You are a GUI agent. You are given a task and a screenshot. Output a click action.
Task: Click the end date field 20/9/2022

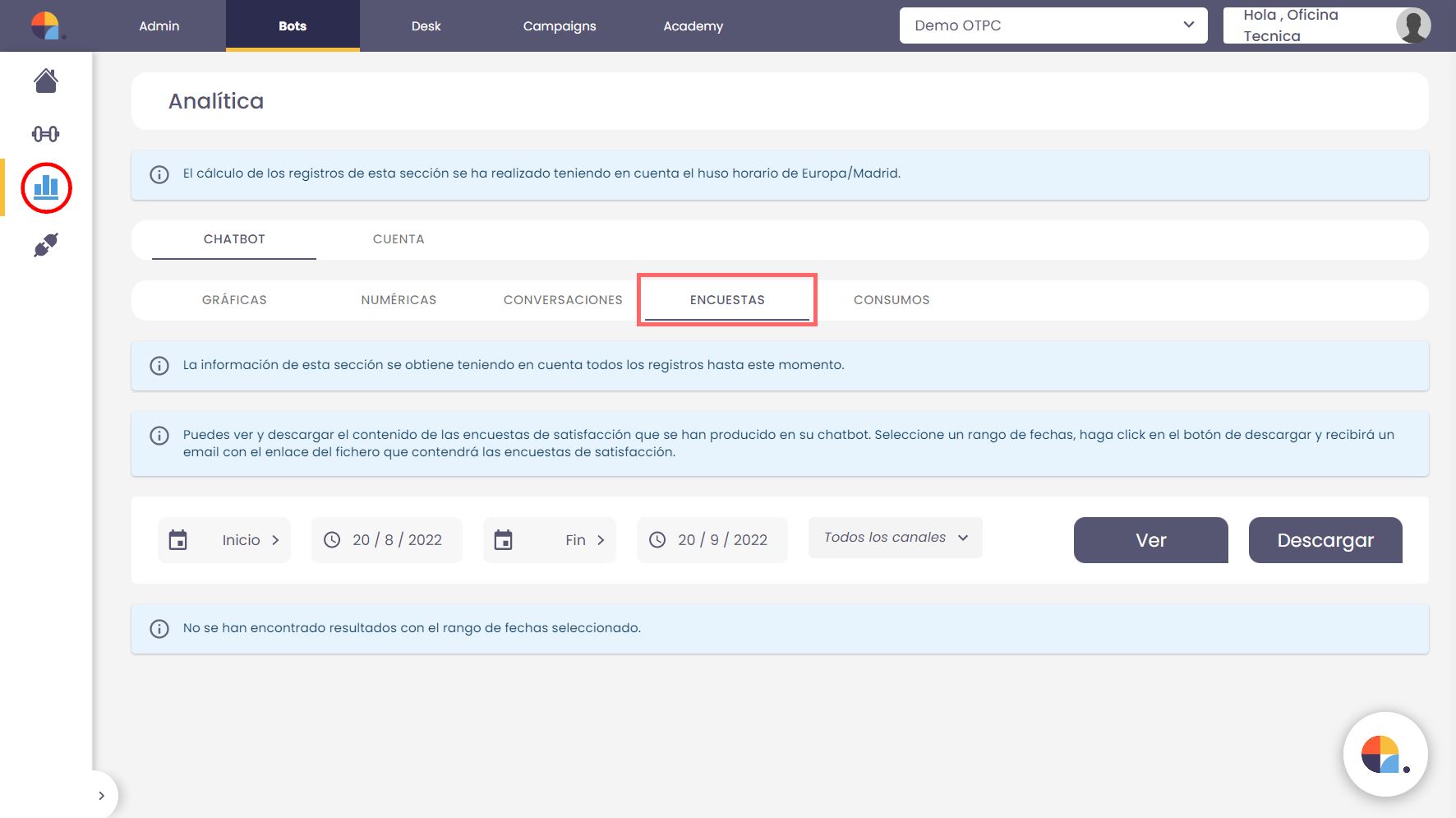click(x=712, y=540)
